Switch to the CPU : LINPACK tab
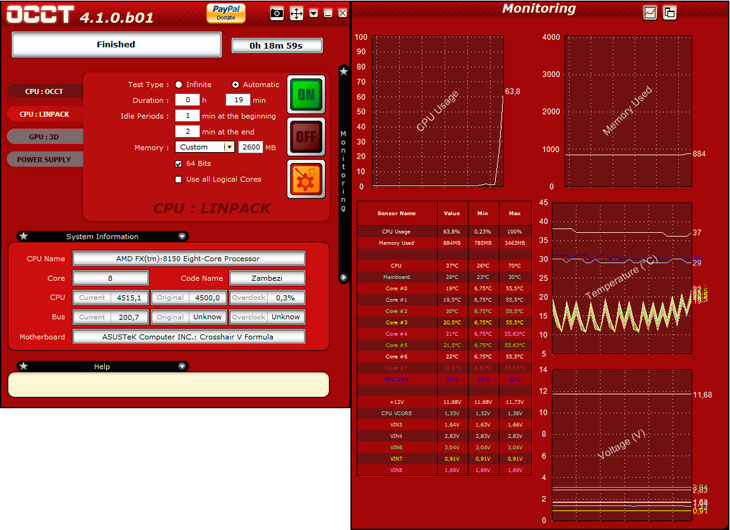The width and height of the screenshot is (730, 530). pos(44,114)
